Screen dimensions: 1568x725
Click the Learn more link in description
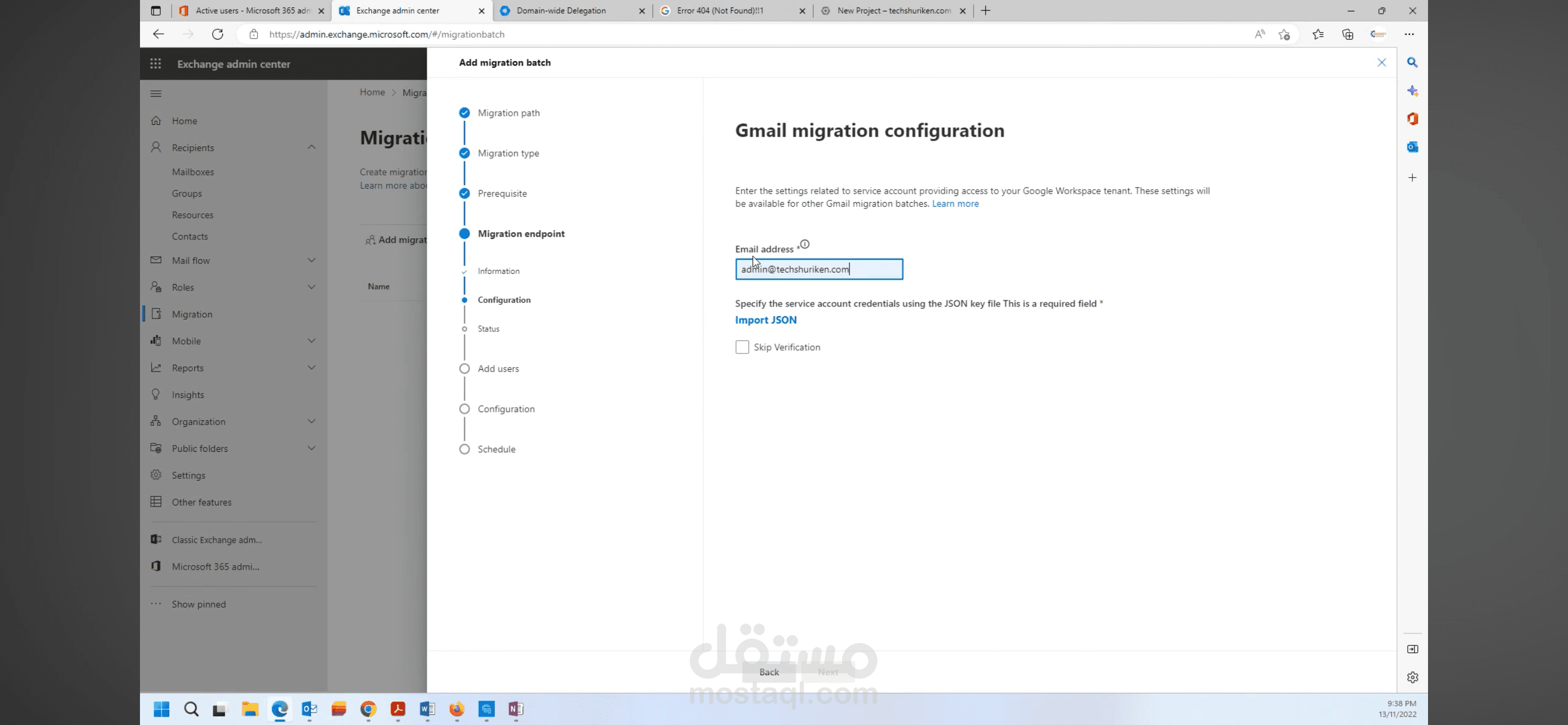point(955,204)
